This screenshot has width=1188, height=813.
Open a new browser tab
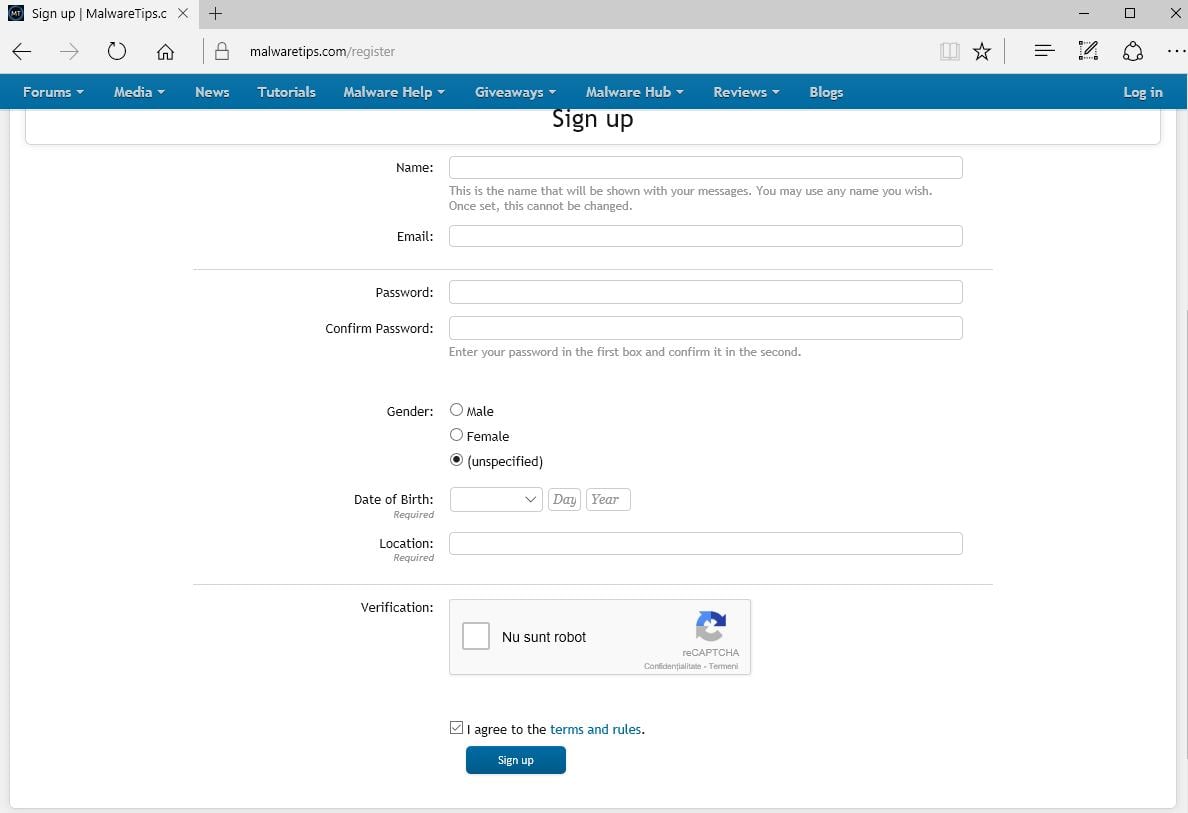(x=215, y=14)
